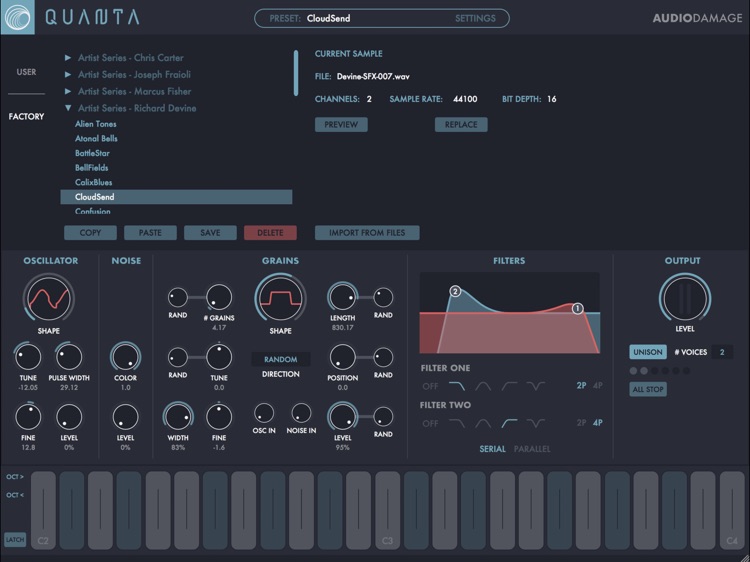This screenshot has width=750, height=562.
Task: Turn Filter Two OFF
Action: pyautogui.click(x=430, y=423)
